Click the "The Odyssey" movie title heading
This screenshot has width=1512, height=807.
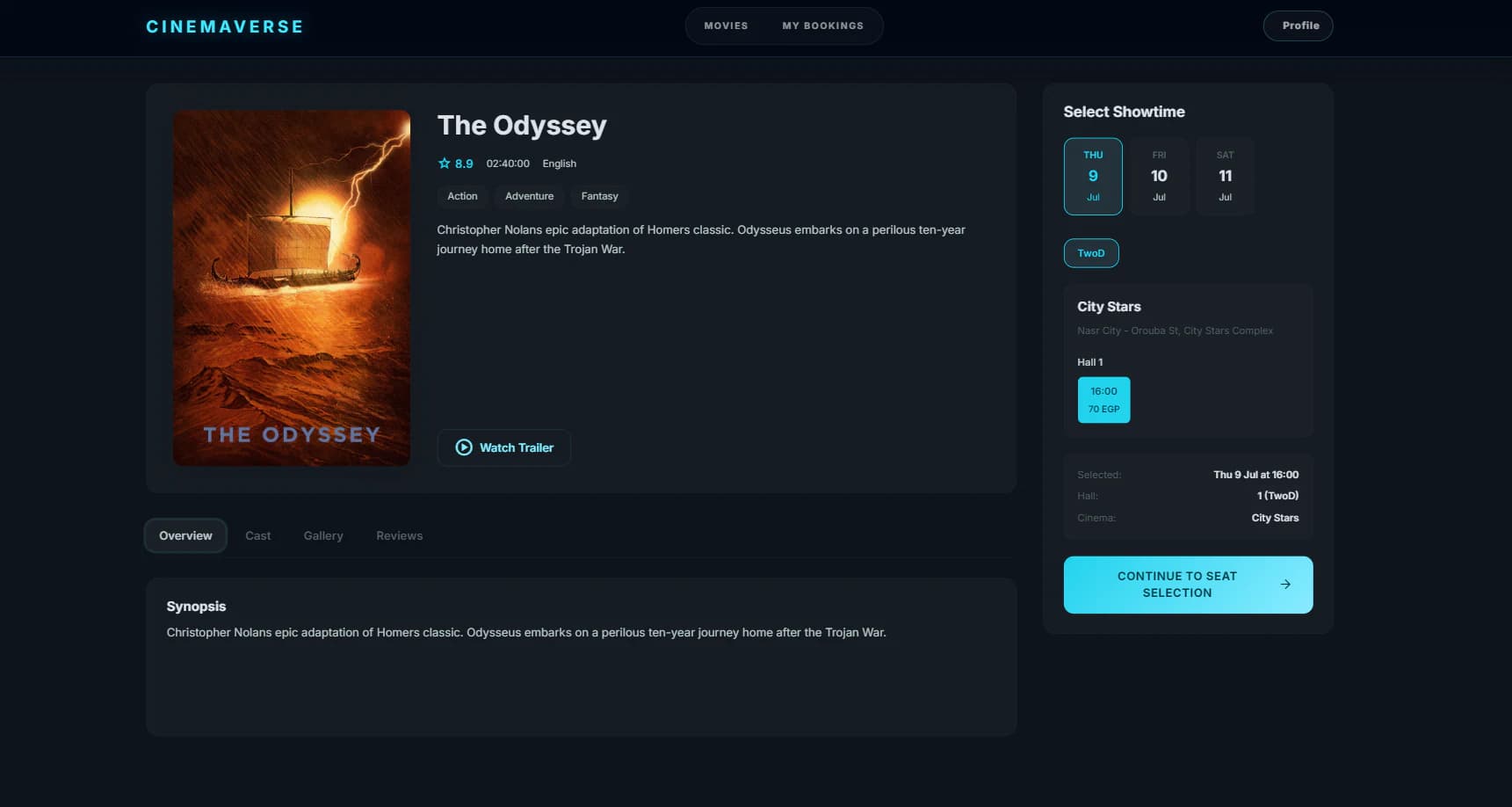522,126
